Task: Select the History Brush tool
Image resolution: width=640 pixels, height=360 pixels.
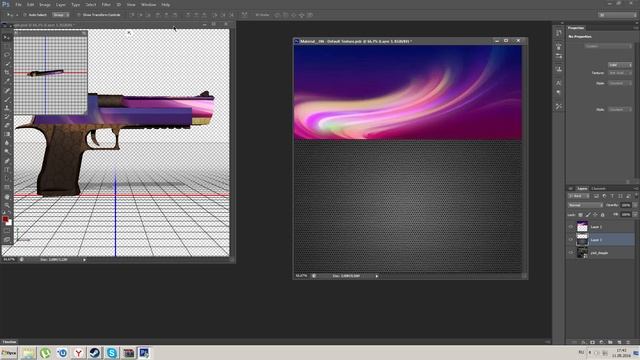Action: click(7, 117)
